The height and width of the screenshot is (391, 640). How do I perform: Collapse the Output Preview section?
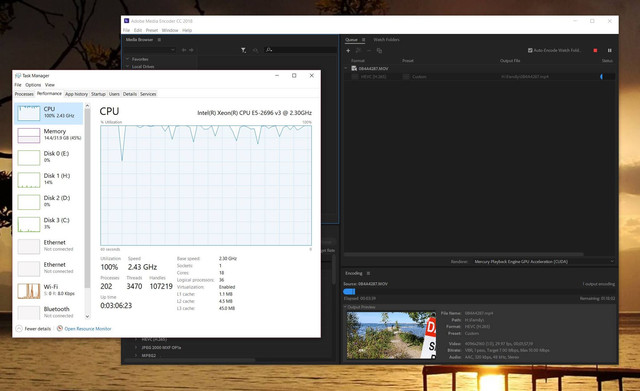click(345, 307)
